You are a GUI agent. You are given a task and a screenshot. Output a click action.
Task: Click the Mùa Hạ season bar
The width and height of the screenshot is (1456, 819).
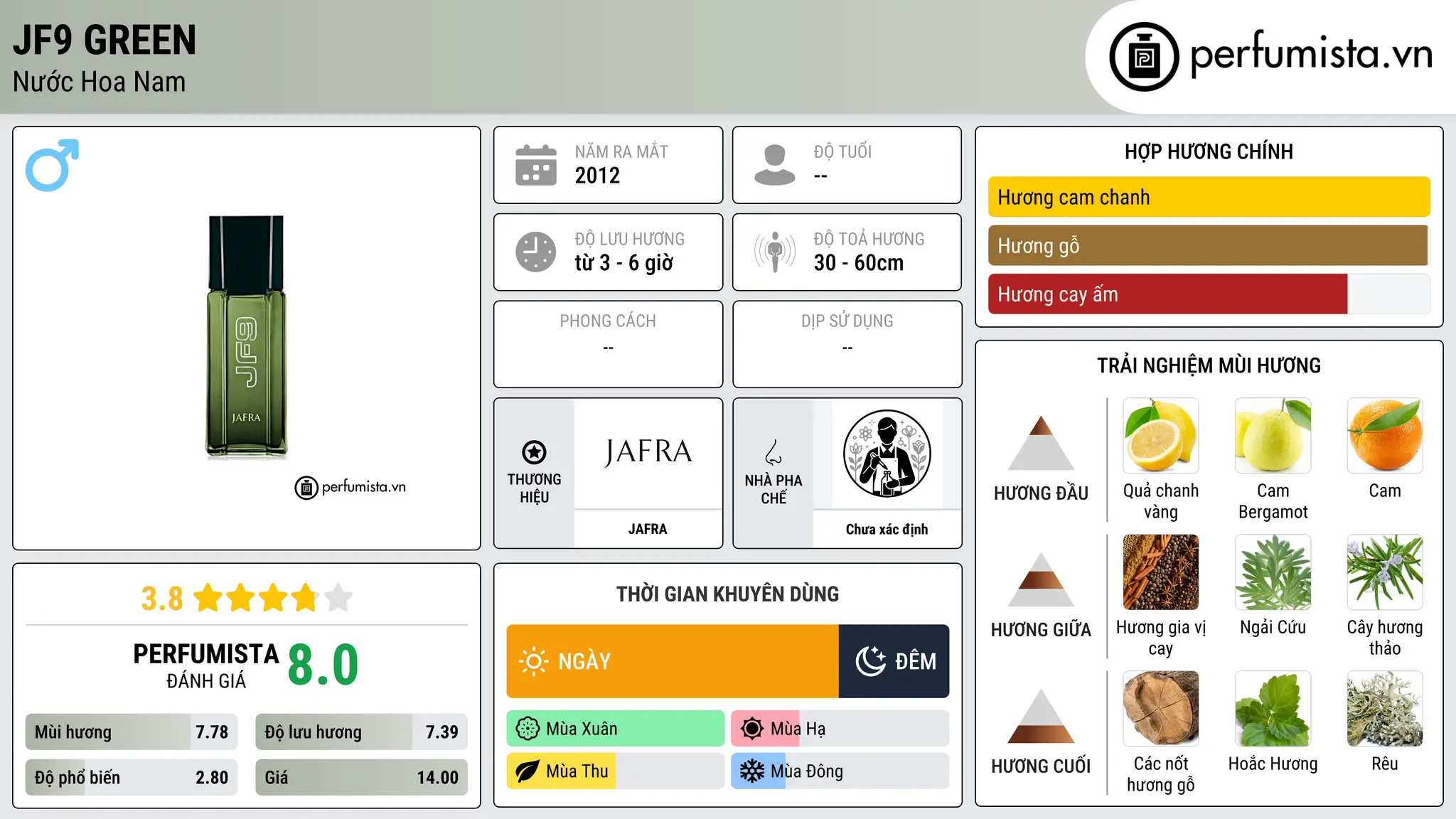coord(840,729)
